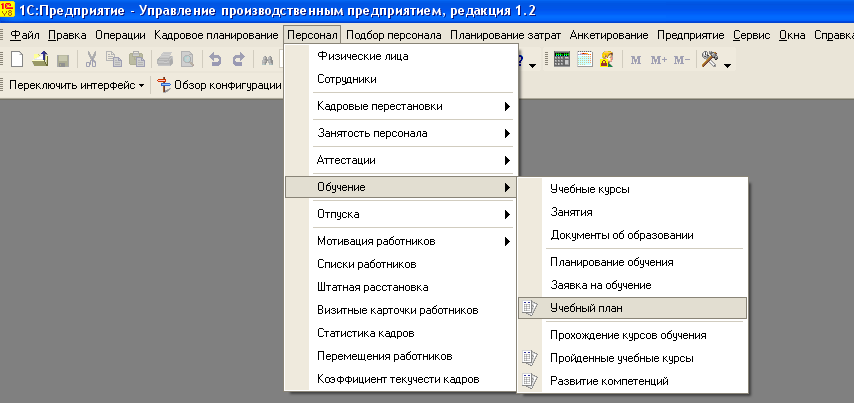Open the Сервис menu
The image size is (854, 403).
click(752, 35)
